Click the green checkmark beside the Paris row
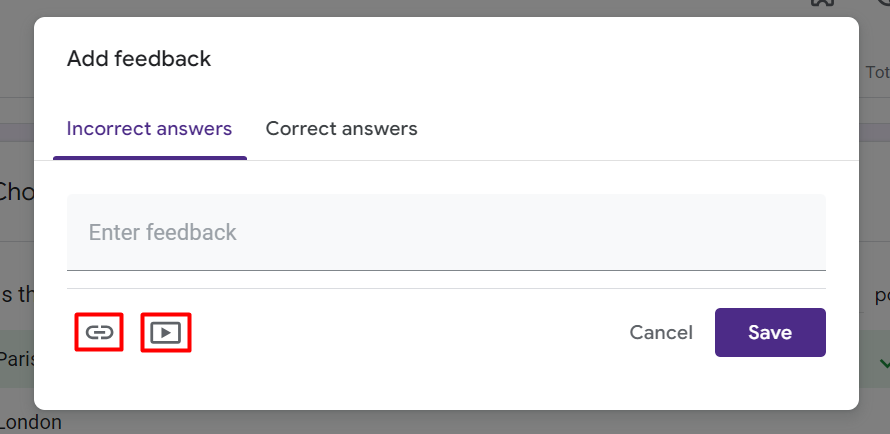Viewport: 890px width, 434px height. click(x=882, y=361)
